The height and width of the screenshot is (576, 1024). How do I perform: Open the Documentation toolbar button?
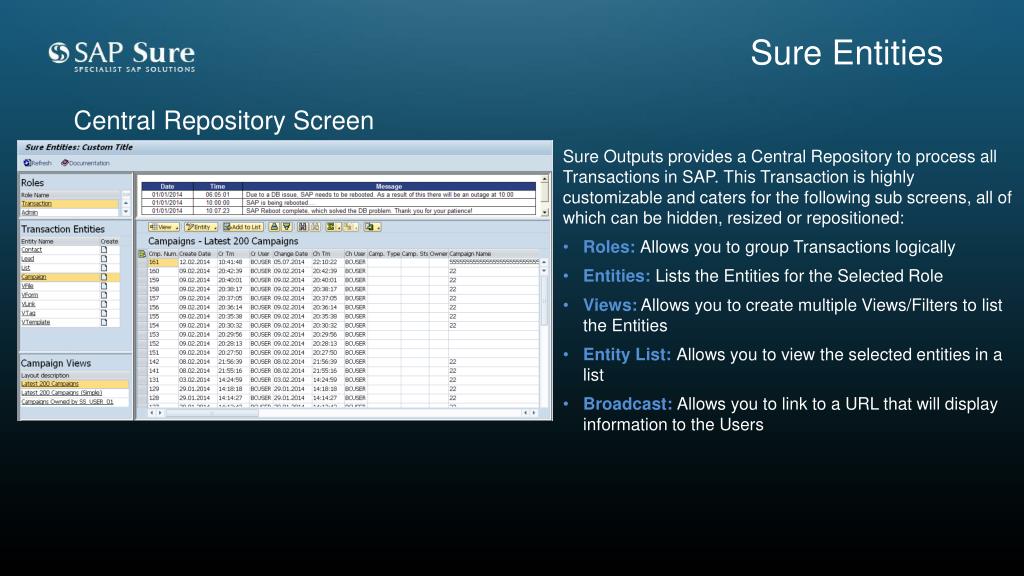85,163
